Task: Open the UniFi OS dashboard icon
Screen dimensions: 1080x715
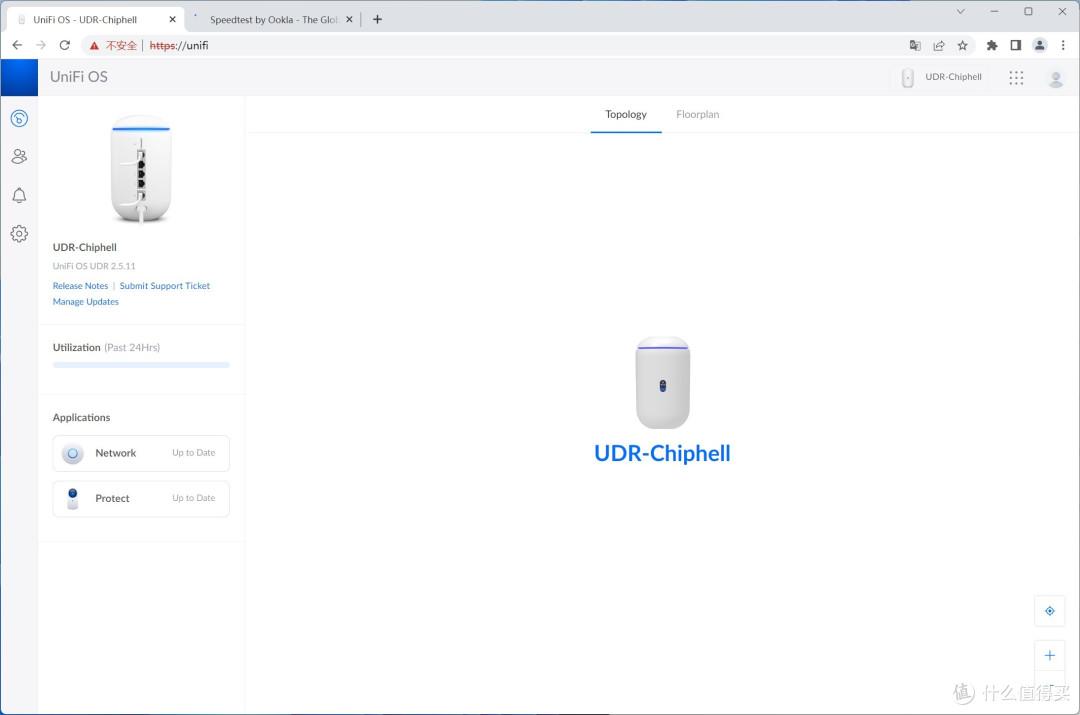Action: (19, 118)
